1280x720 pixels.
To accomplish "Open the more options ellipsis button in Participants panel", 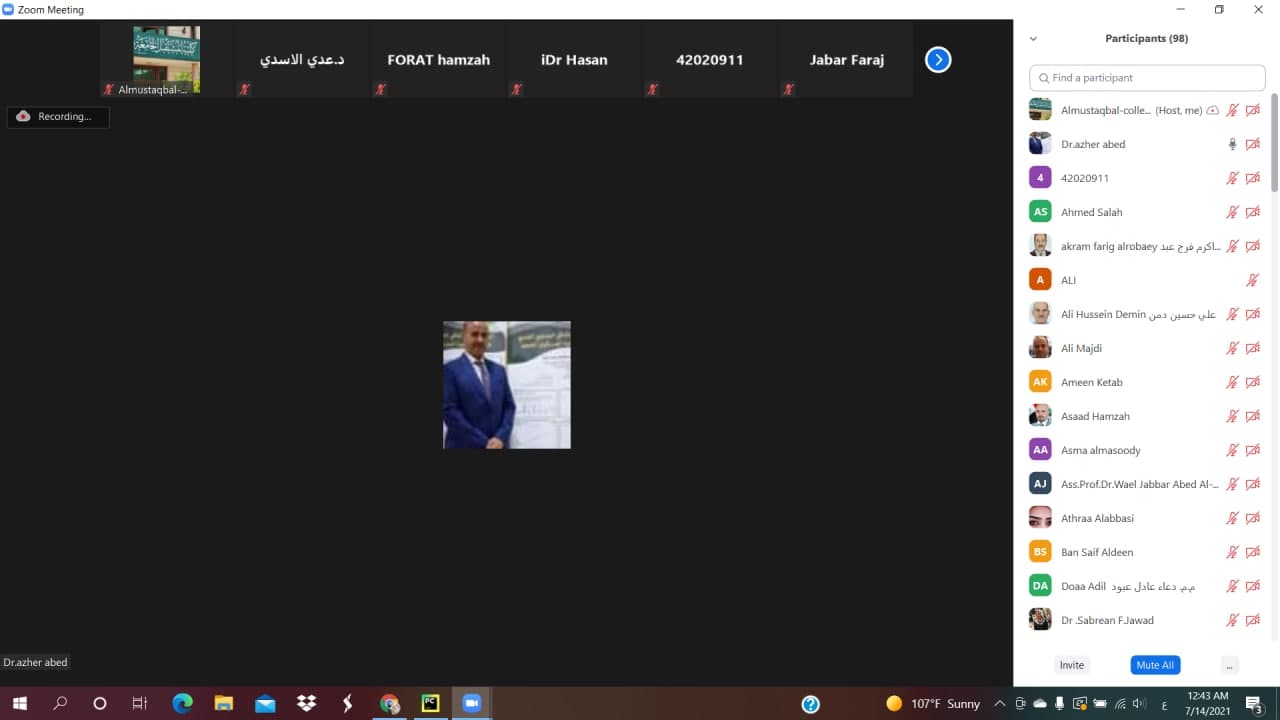I will [x=1230, y=665].
